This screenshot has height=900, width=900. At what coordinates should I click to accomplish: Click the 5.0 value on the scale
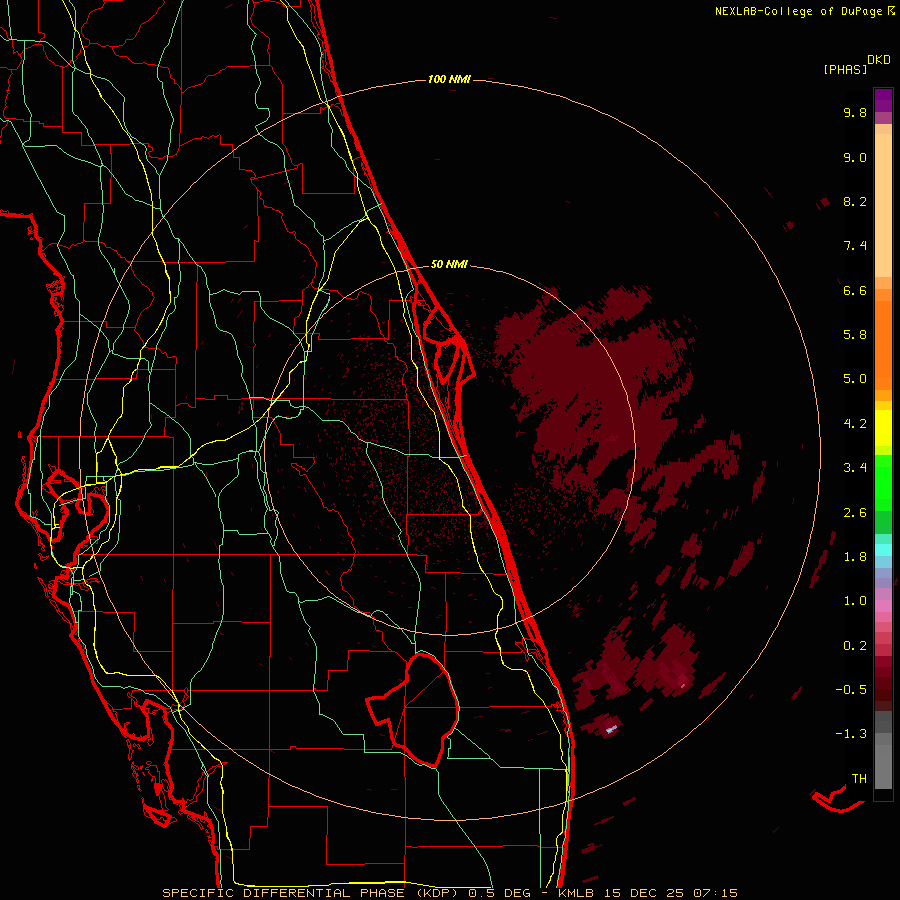coord(855,379)
